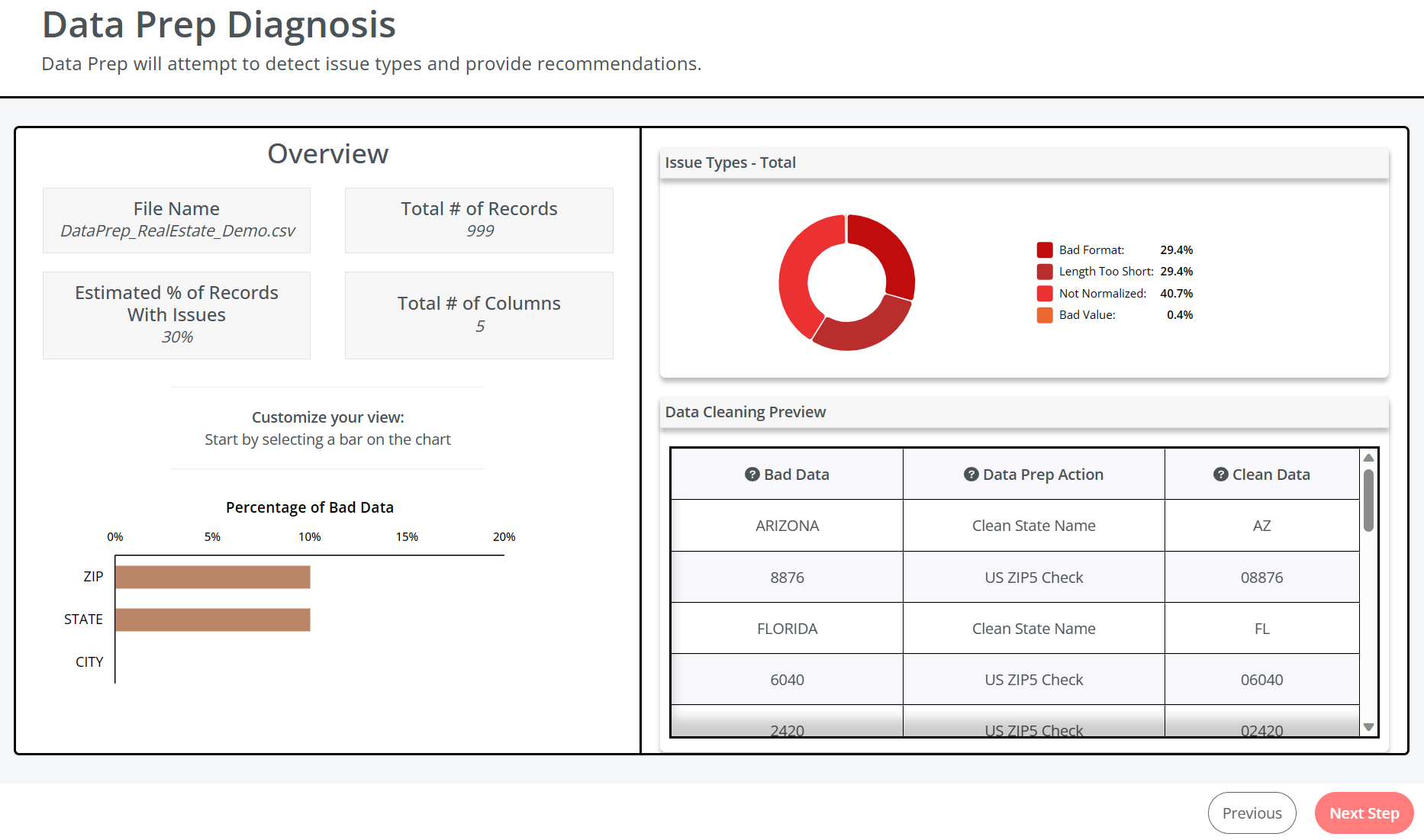Screen dimensions: 1424x840
Task: Click the Estimated % of Records With Issues card
Action: (x=176, y=315)
